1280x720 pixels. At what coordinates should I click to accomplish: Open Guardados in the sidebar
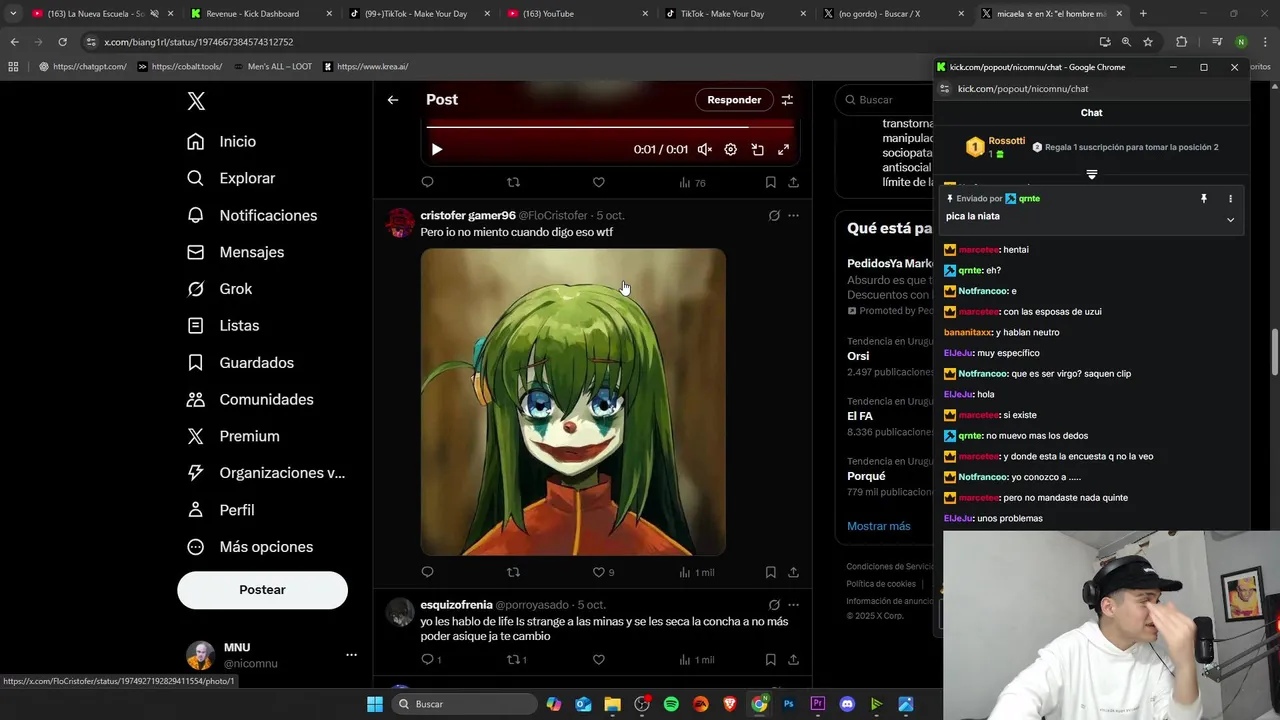click(241, 362)
